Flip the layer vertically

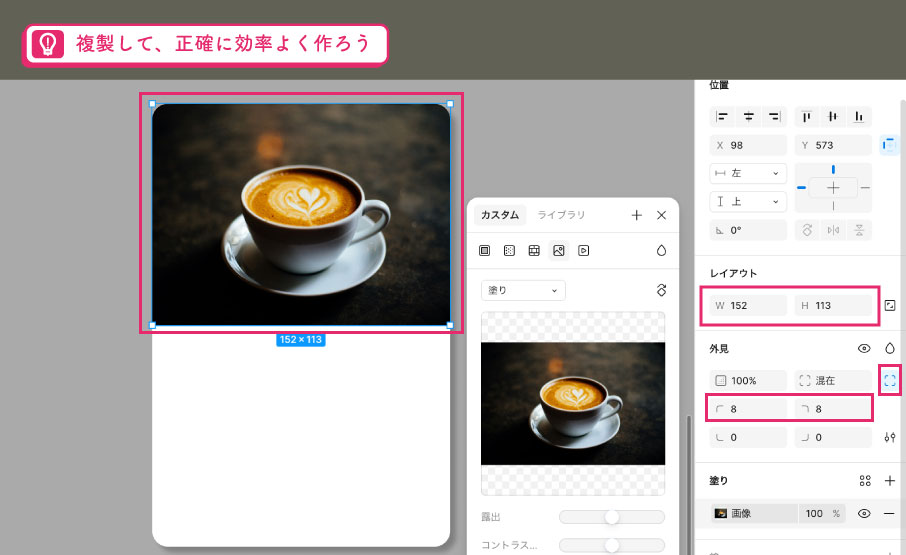pos(859,230)
